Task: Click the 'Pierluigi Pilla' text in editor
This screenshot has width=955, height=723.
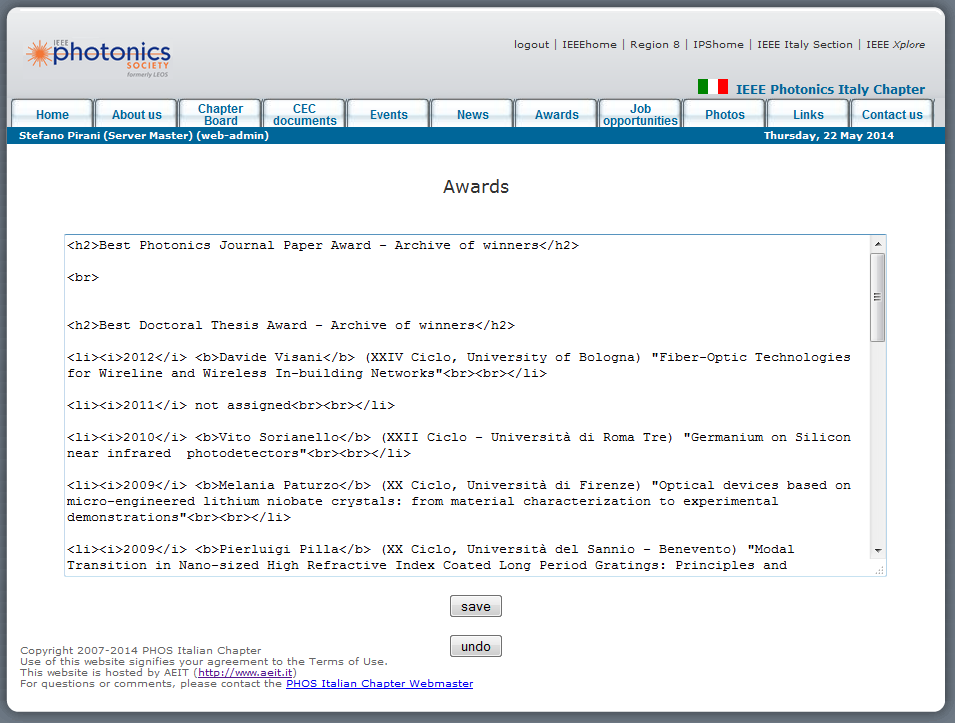Action: (x=278, y=549)
